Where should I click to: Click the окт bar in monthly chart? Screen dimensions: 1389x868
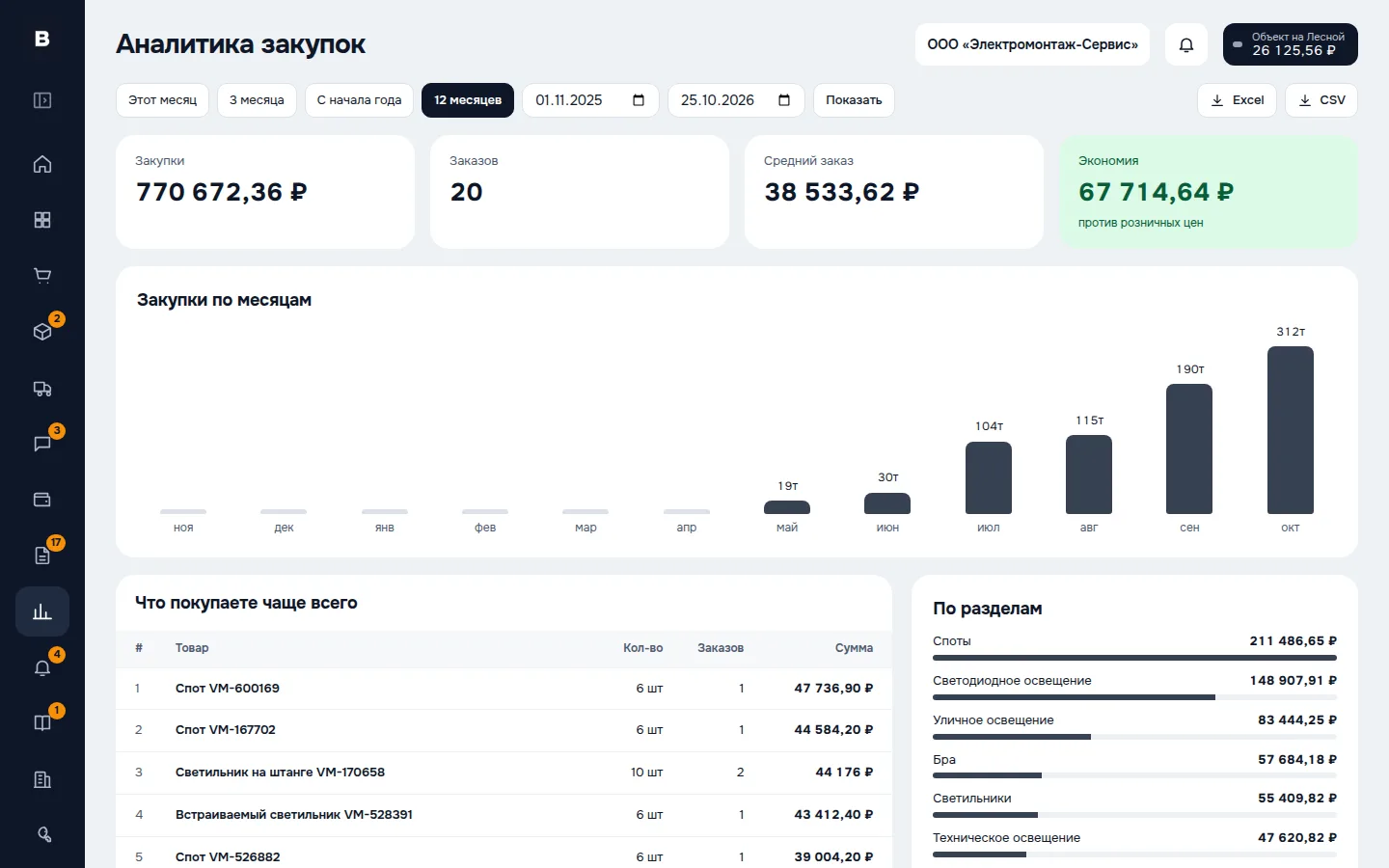(1291, 430)
